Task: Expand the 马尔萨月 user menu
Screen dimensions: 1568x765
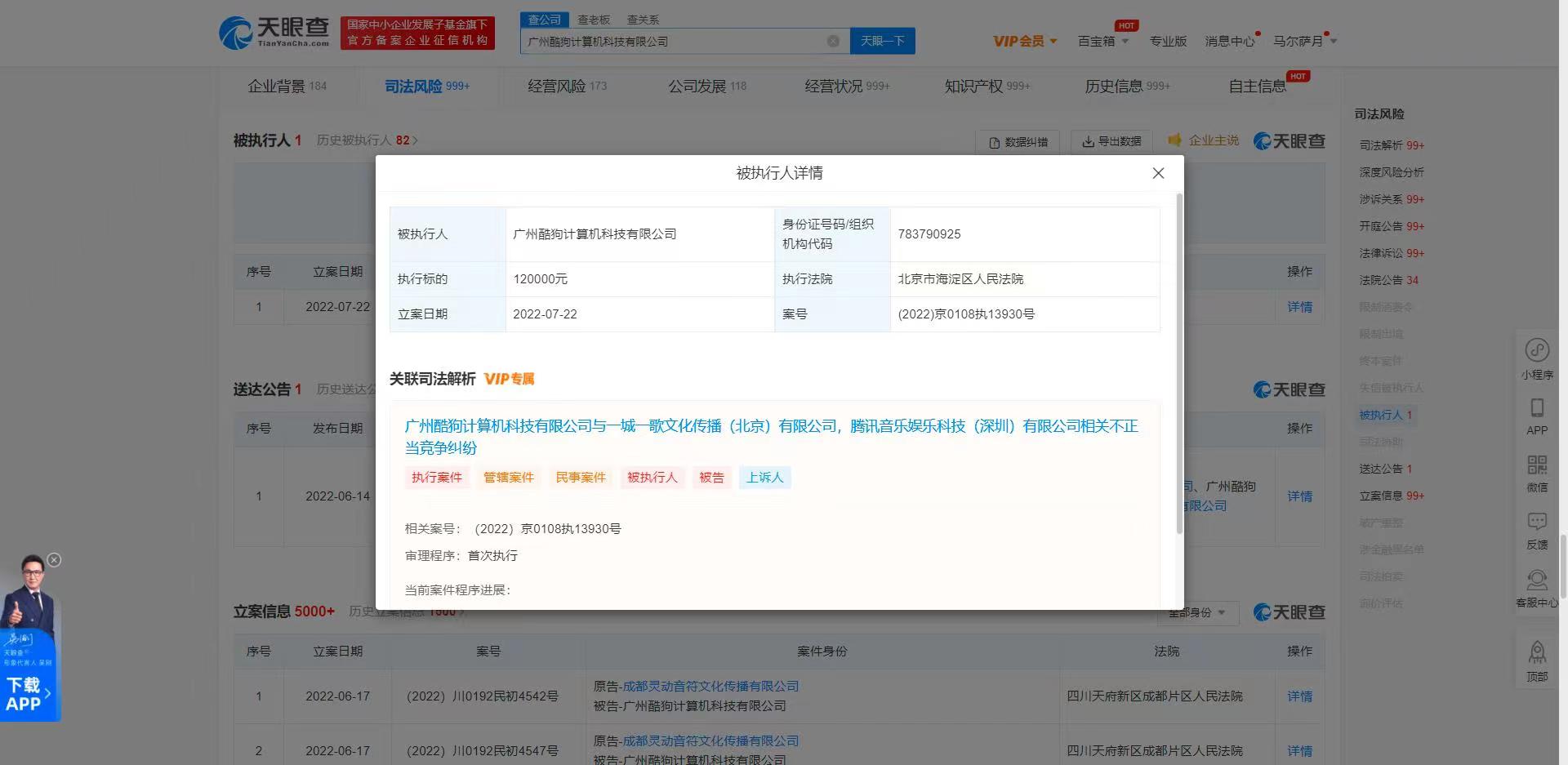Action: pos(1304,41)
